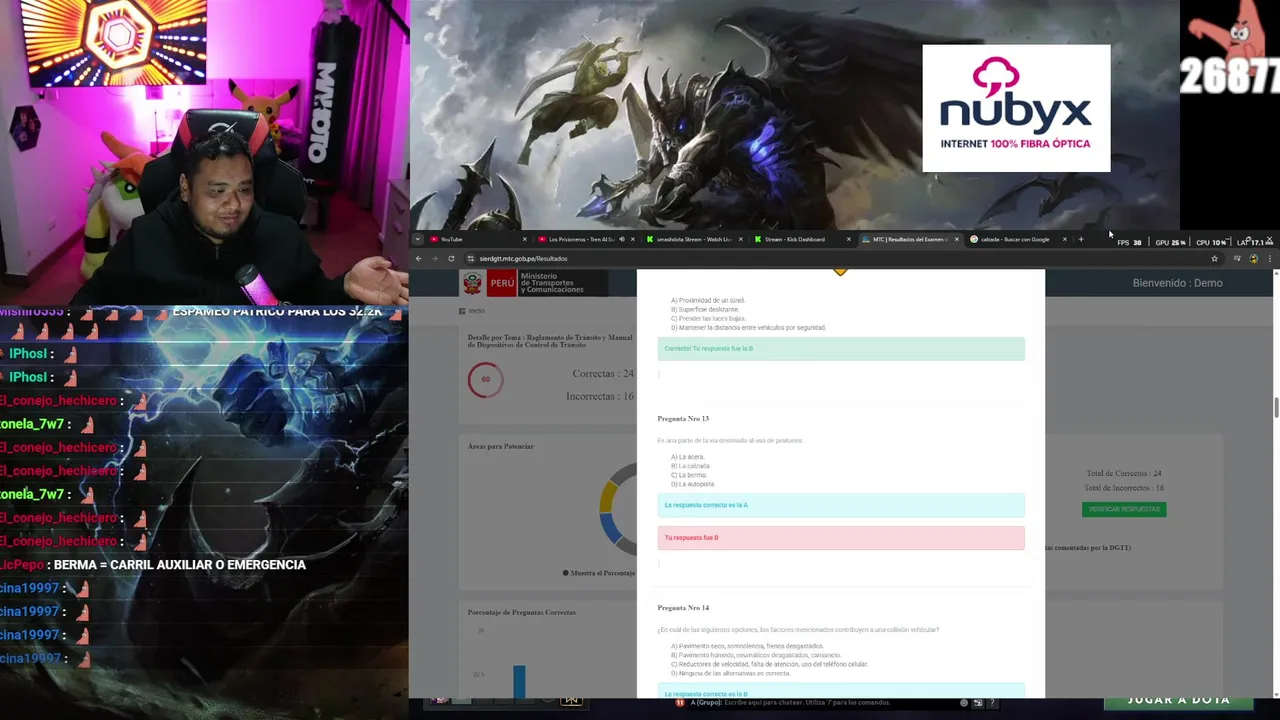Switch to the smashdota Stream tab

pyautogui.click(x=693, y=239)
